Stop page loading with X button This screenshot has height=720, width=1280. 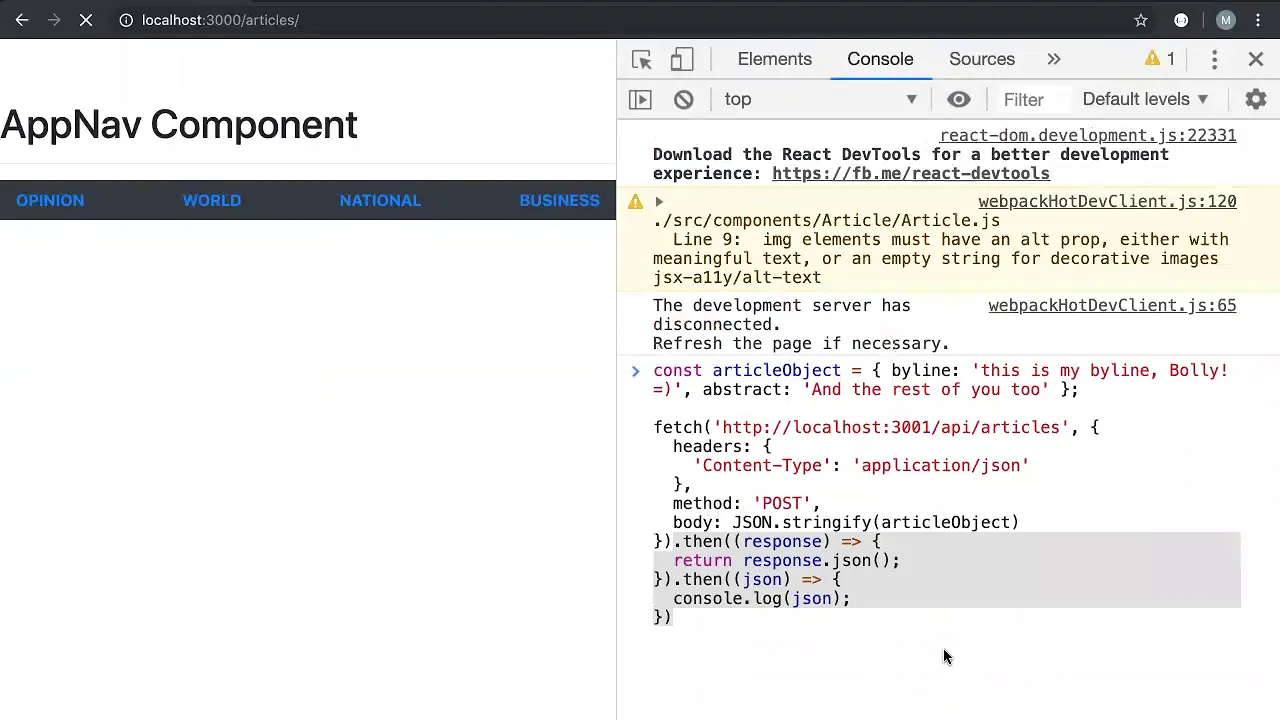pyautogui.click(x=86, y=20)
